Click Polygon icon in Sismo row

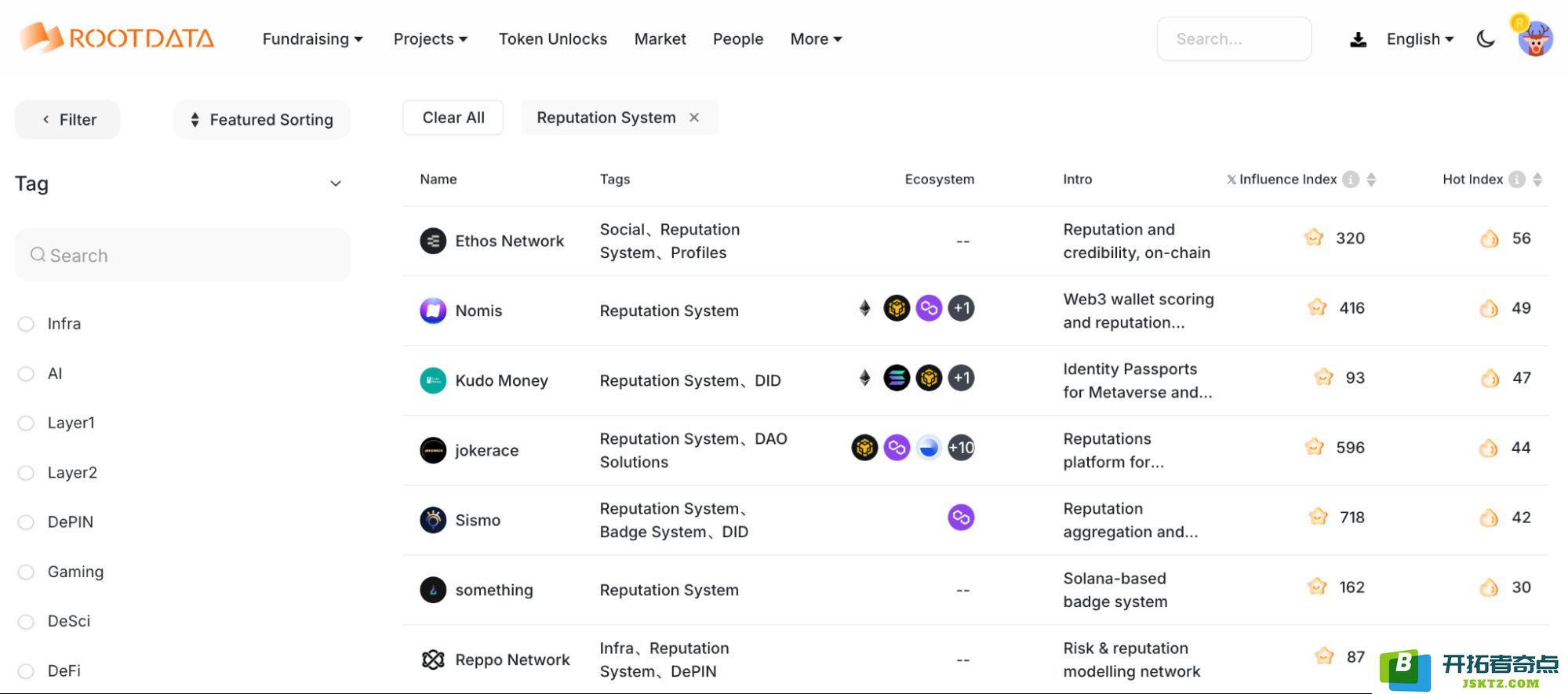point(961,518)
